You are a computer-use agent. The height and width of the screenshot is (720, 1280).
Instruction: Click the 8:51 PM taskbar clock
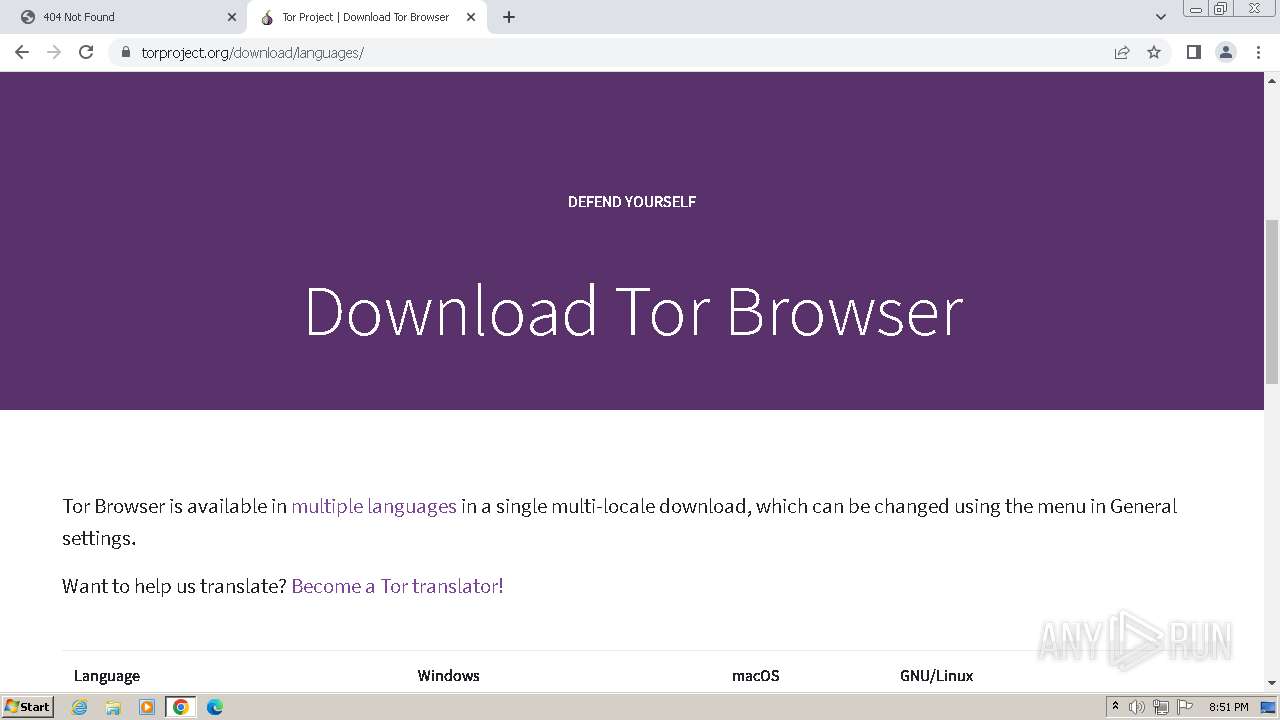pyautogui.click(x=1228, y=707)
